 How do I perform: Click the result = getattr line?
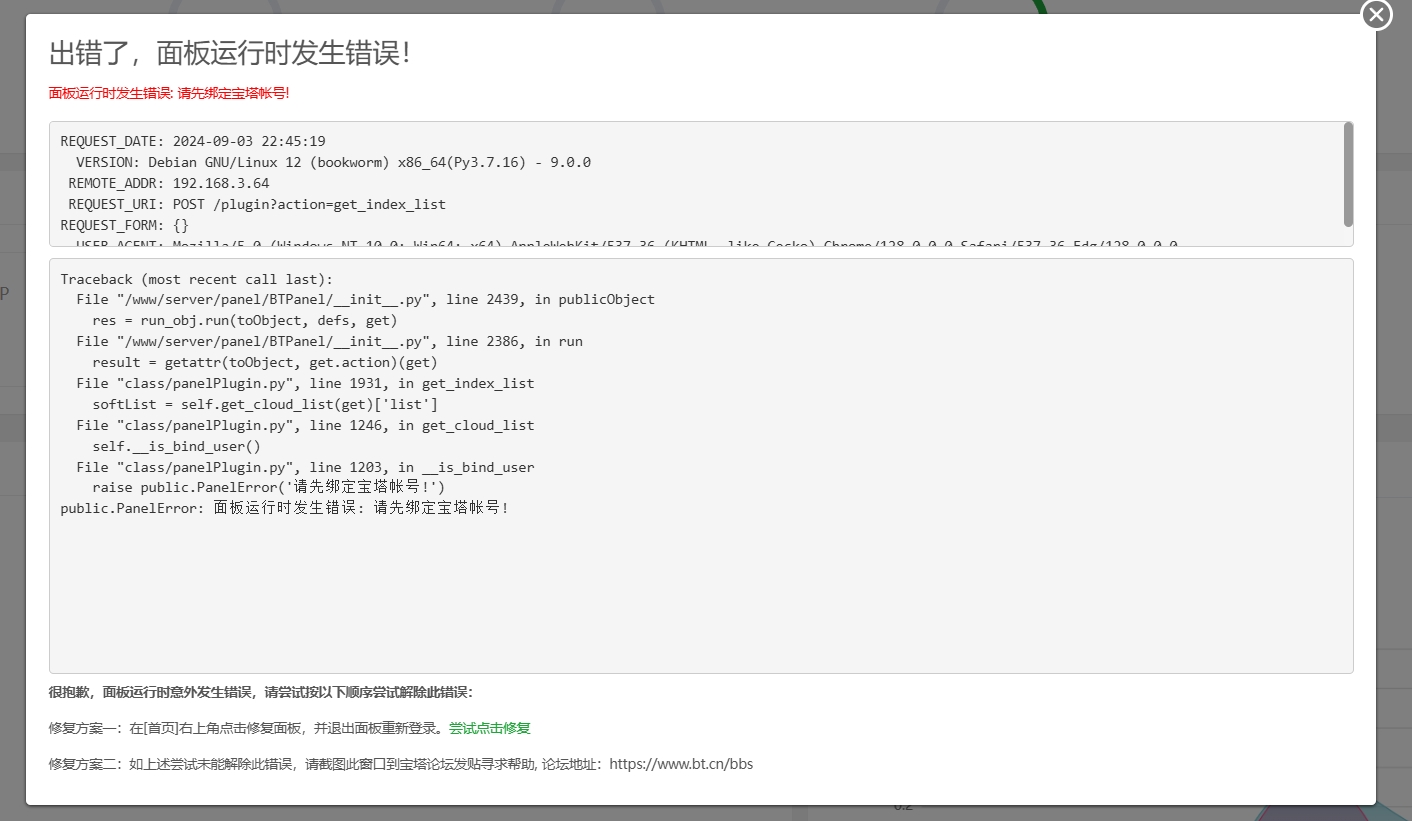pyautogui.click(x=265, y=363)
